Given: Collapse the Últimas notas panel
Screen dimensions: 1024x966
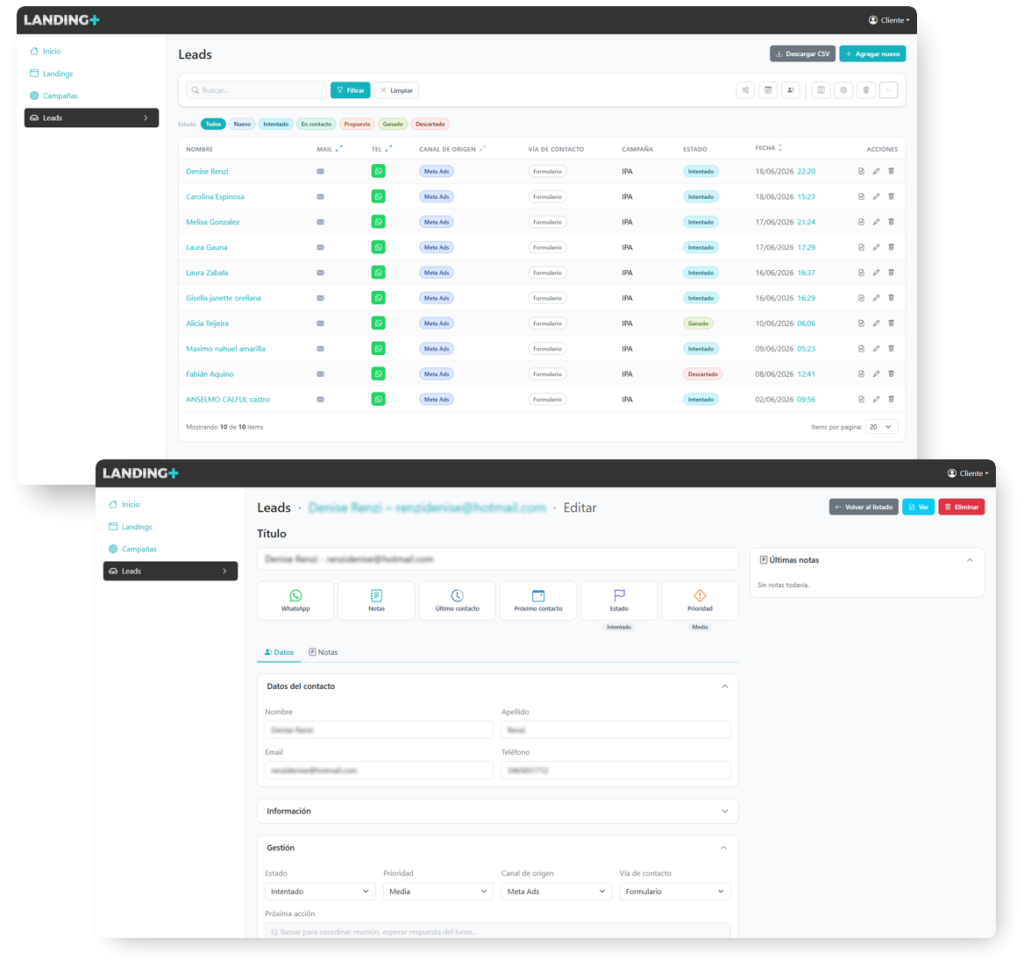Looking at the screenshot, I should tap(970, 560).
